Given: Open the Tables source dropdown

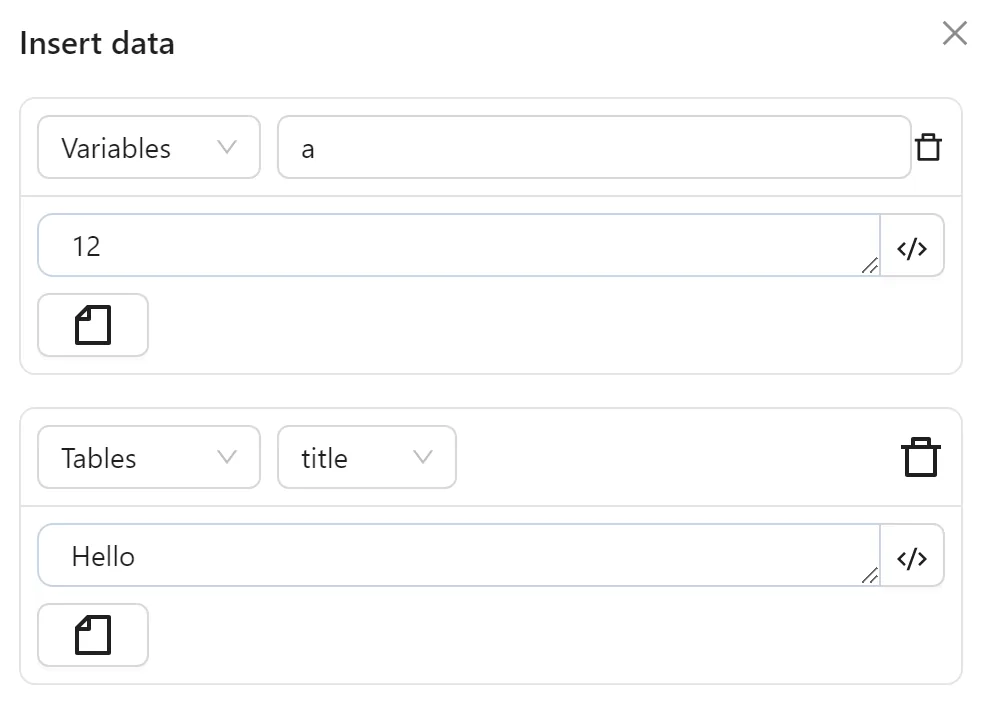Looking at the screenshot, I should [x=148, y=457].
